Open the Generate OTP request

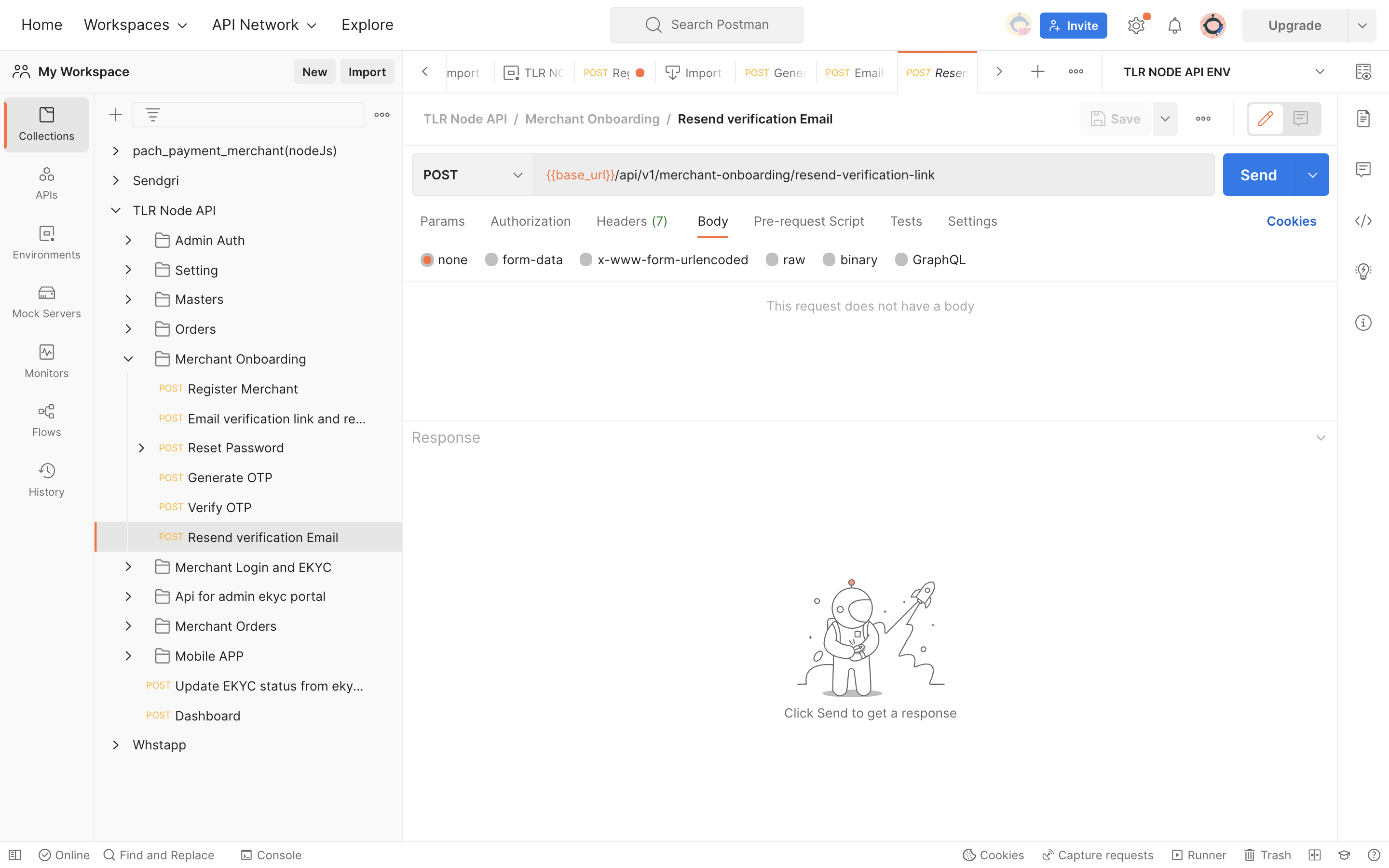coord(230,477)
